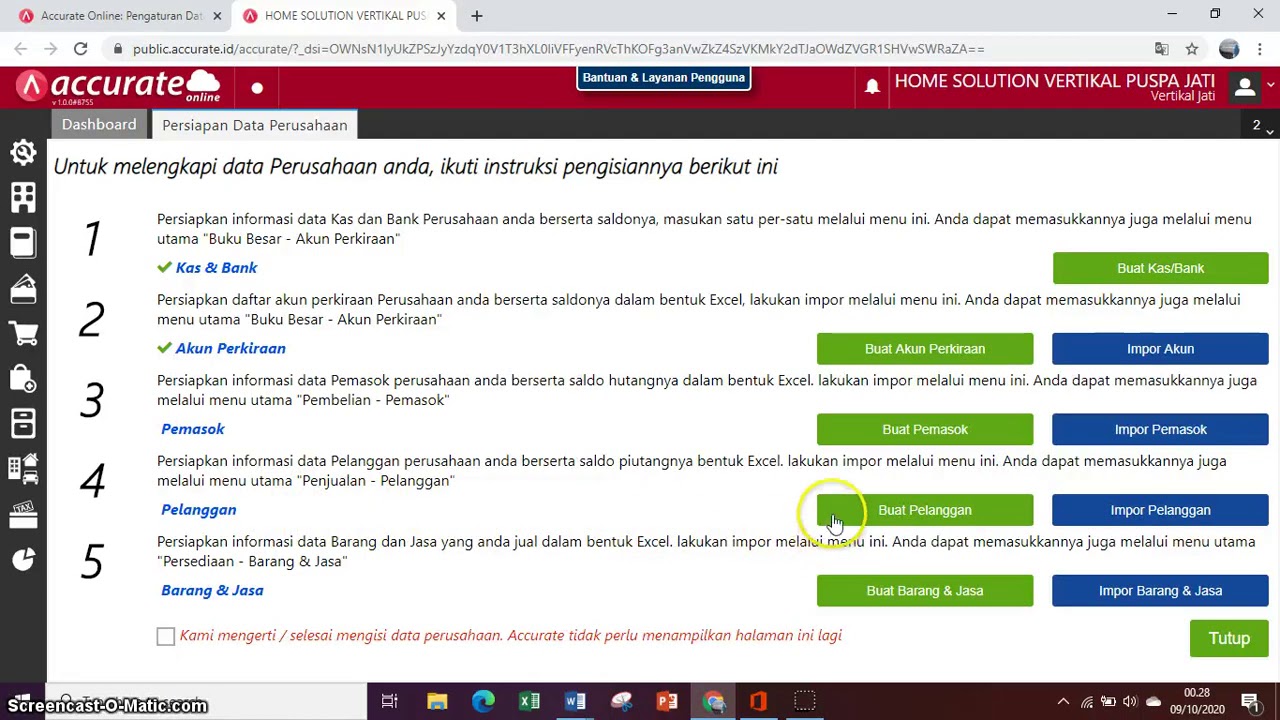The height and width of the screenshot is (720, 1280).
Task: Click the Impor Pemasok button
Action: pyautogui.click(x=1160, y=429)
